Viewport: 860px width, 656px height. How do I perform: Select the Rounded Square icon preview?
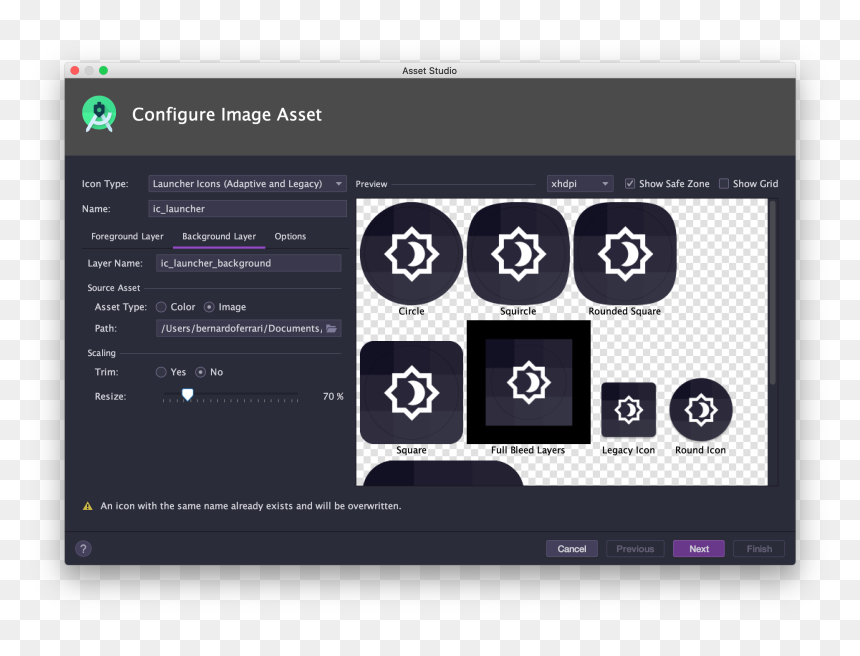tap(625, 253)
